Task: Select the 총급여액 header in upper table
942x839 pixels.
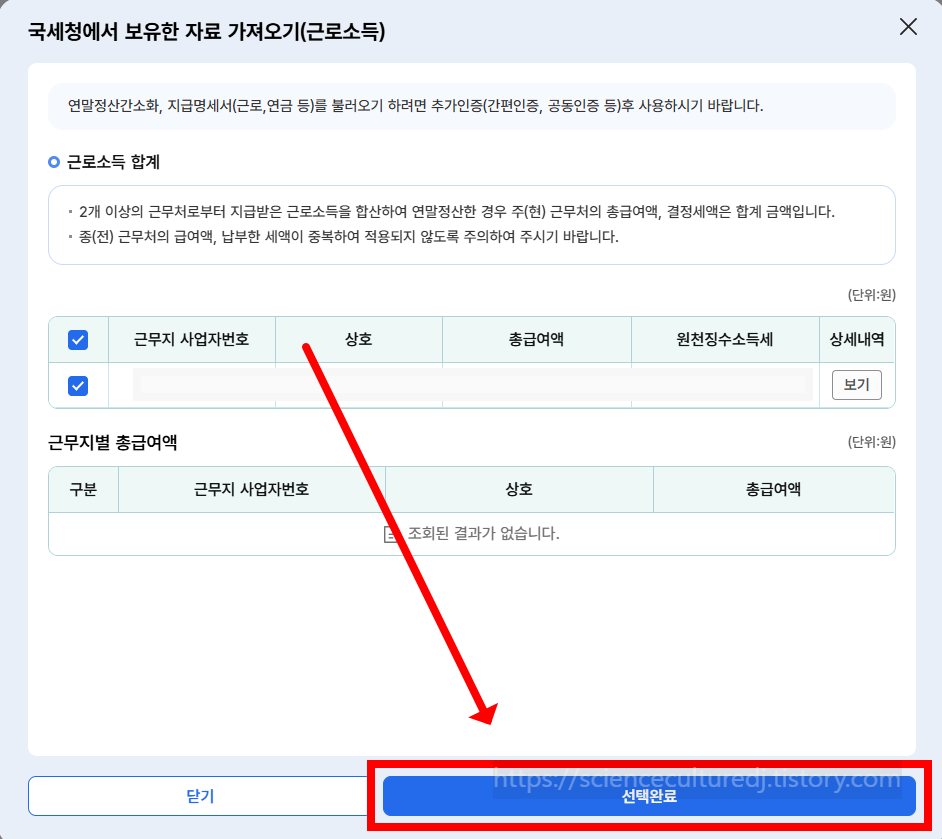Action: [x=536, y=340]
